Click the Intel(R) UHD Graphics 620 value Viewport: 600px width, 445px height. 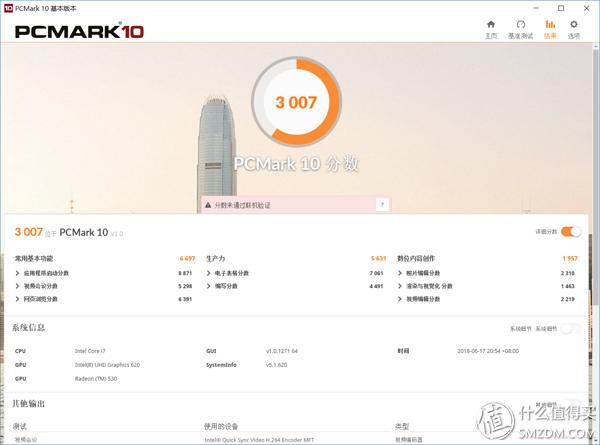click(x=107, y=365)
